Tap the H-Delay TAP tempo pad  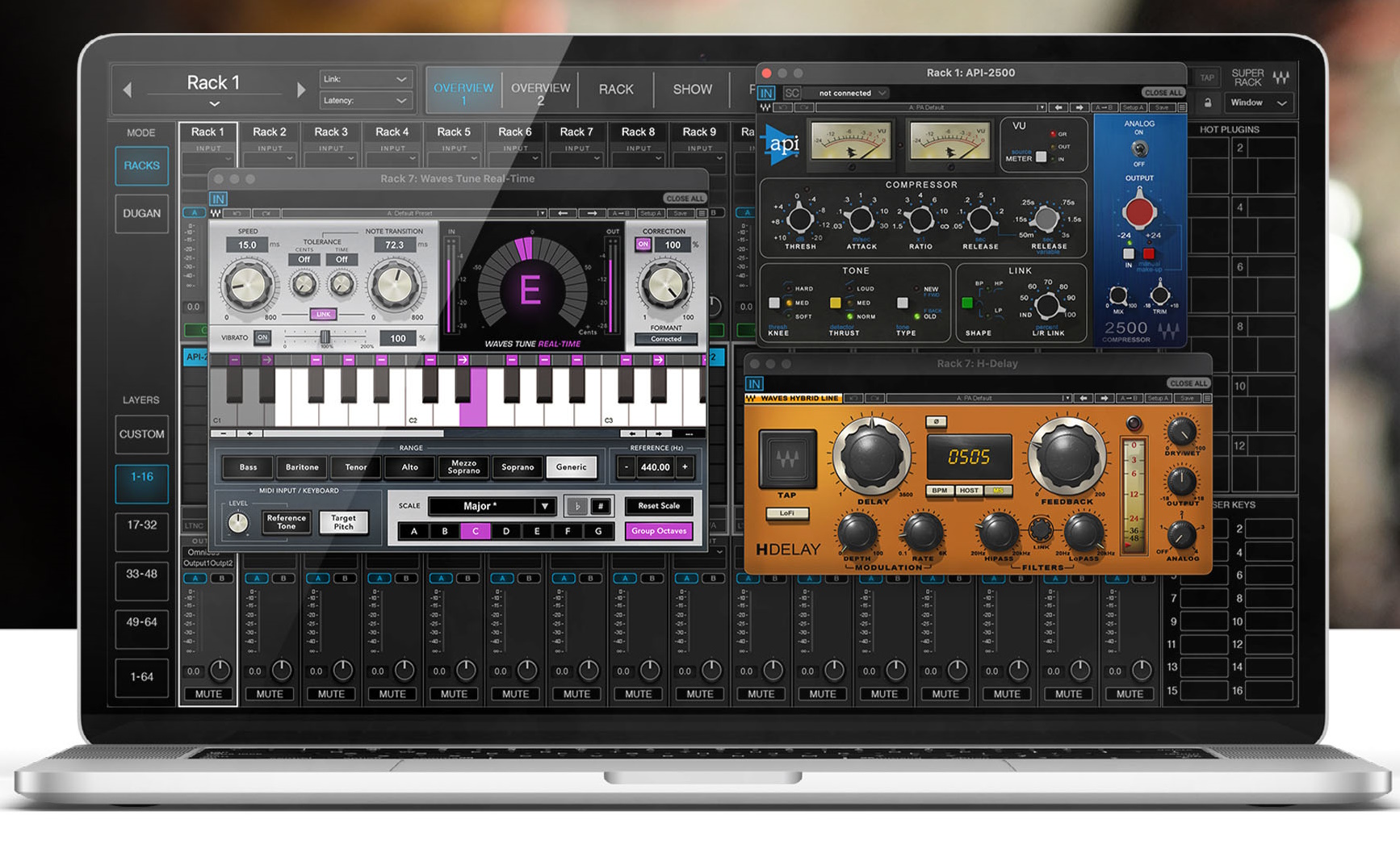tap(787, 458)
